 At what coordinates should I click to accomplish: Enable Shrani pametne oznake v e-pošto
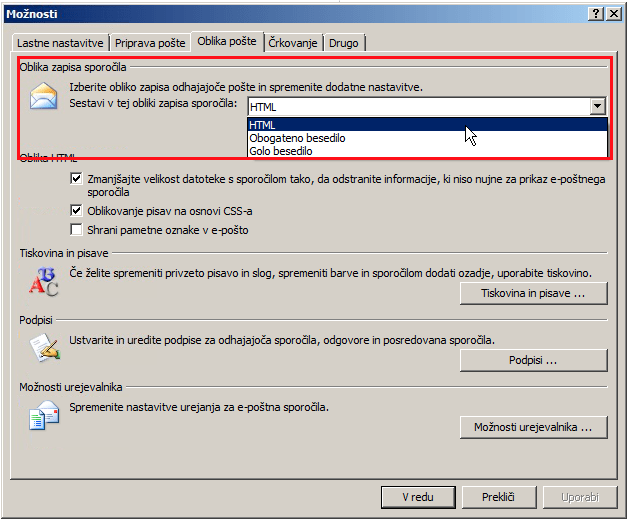(x=77, y=230)
